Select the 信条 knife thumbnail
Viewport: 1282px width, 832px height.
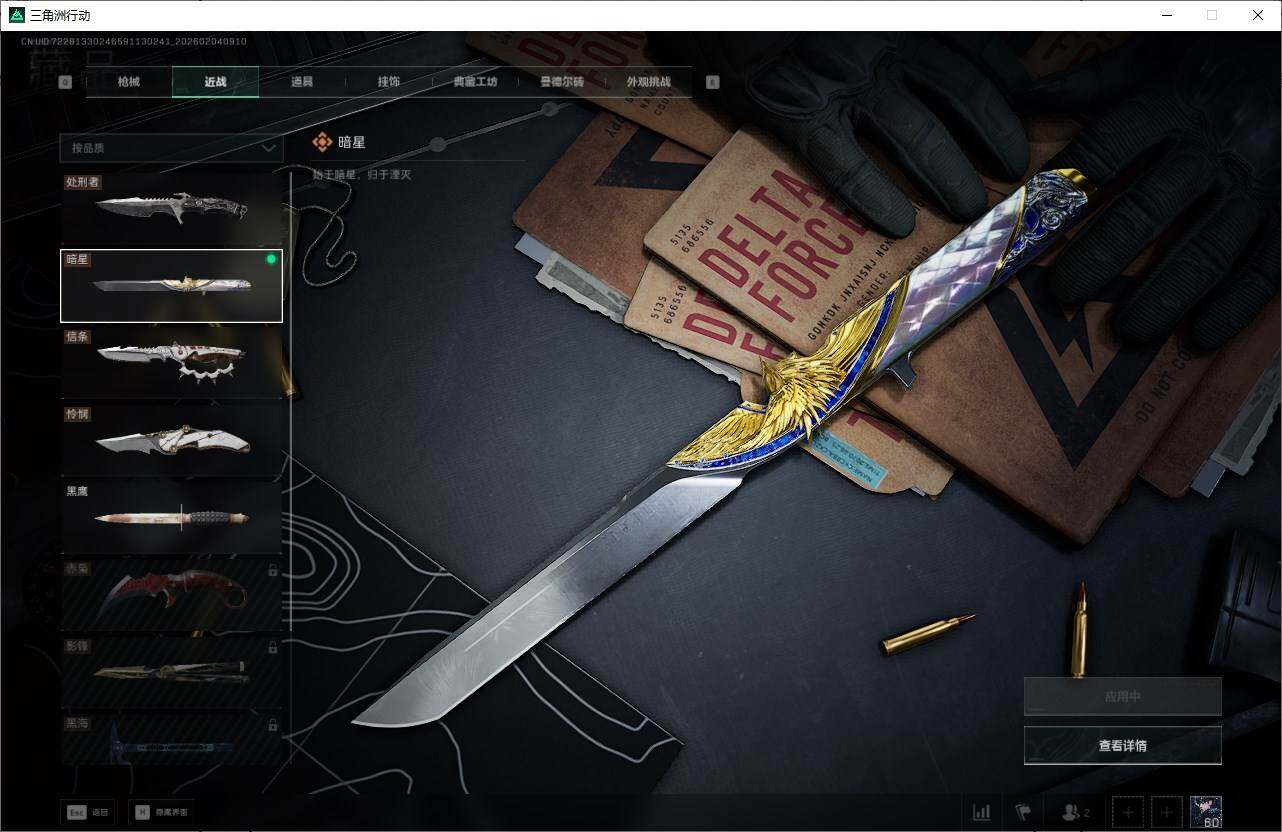[x=171, y=363]
